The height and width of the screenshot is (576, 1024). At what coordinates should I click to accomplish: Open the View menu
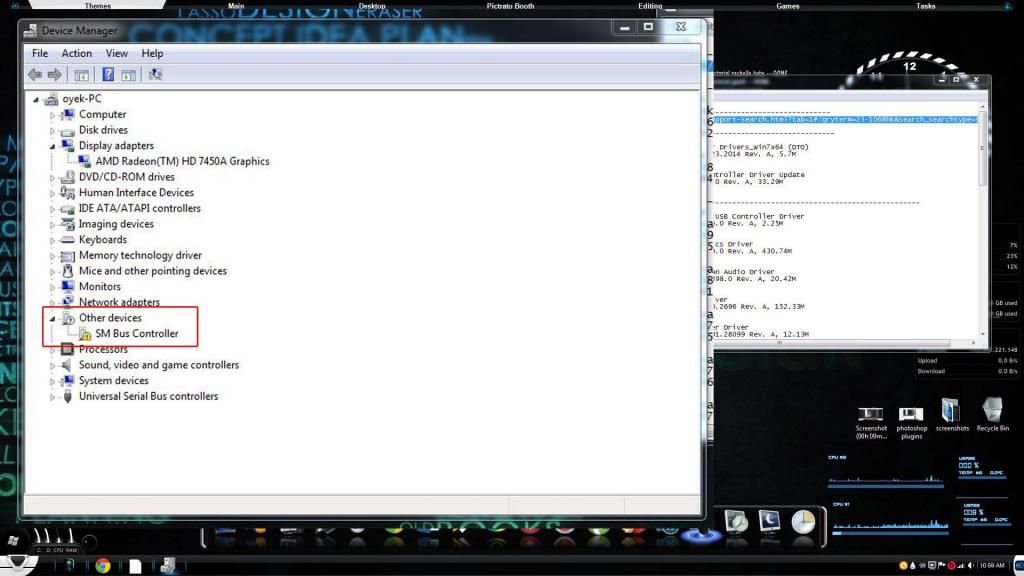click(117, 54)
